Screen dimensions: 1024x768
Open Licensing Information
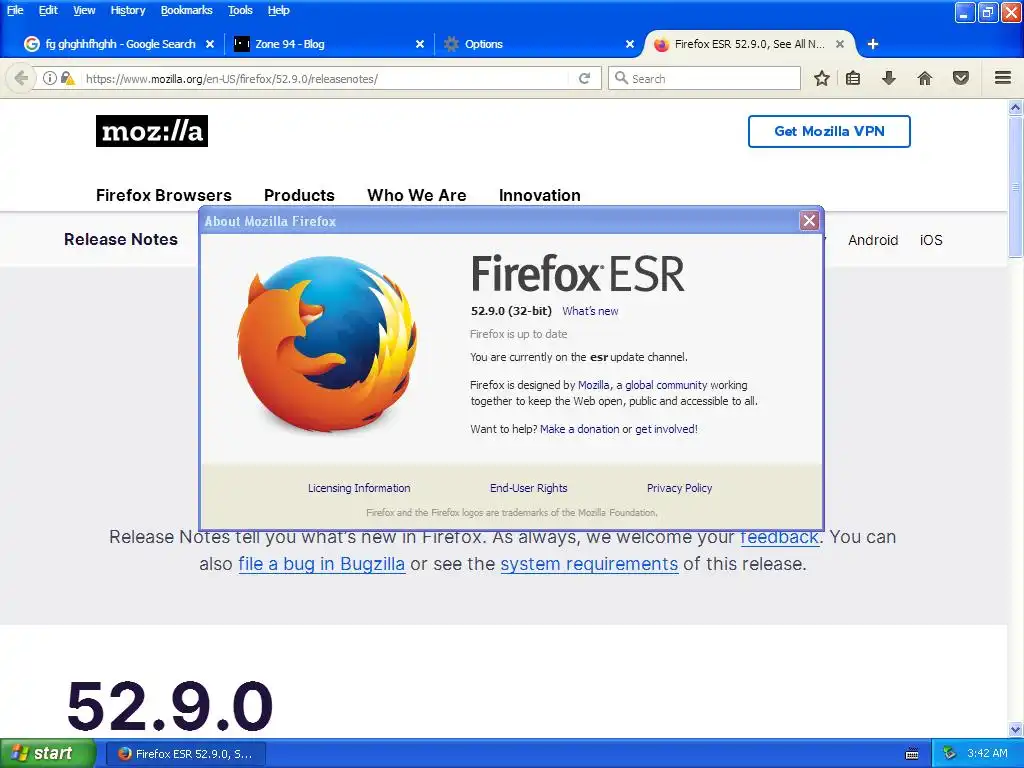coord(359,488)
